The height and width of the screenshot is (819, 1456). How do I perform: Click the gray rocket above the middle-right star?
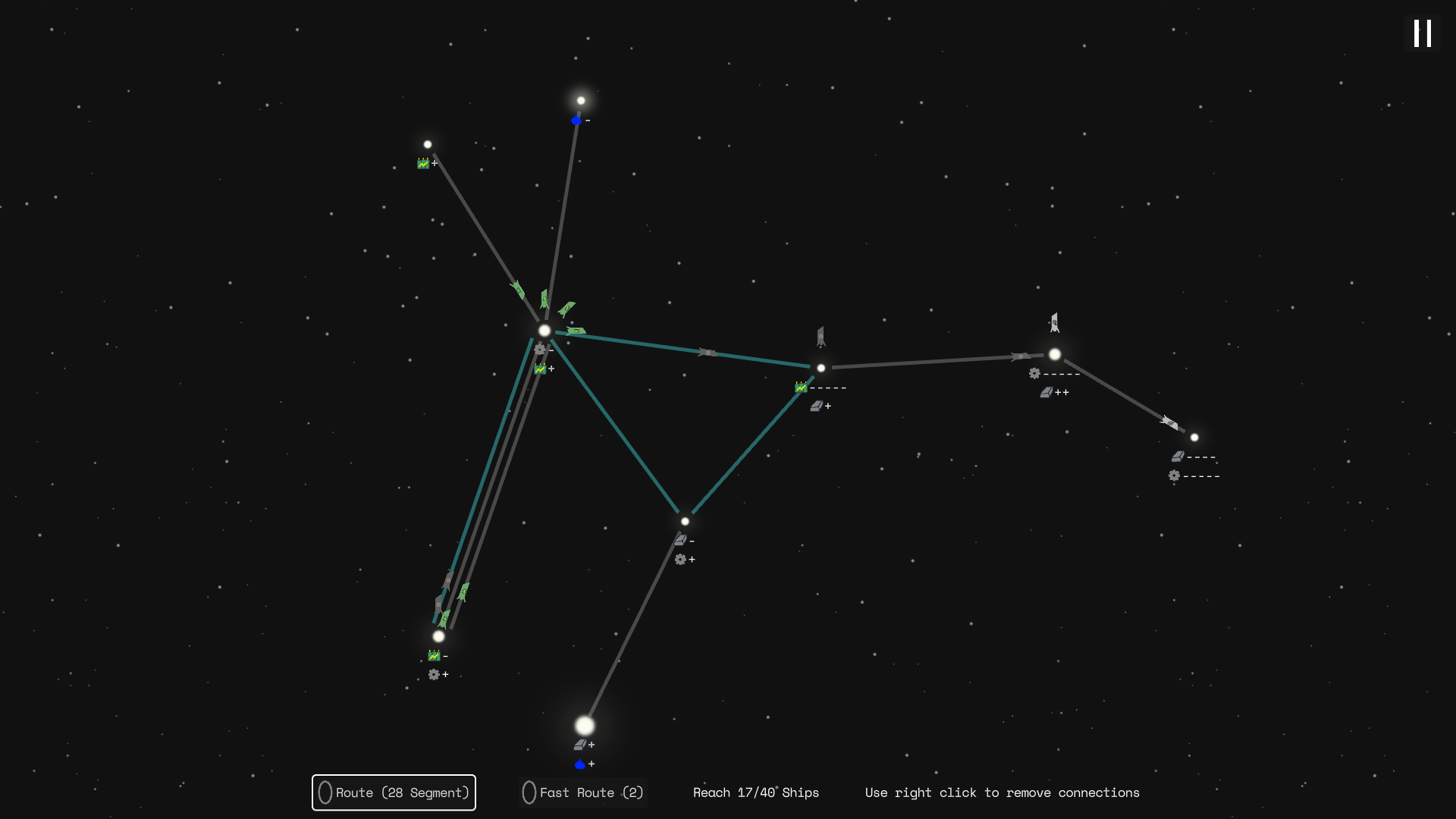(821, 336)
